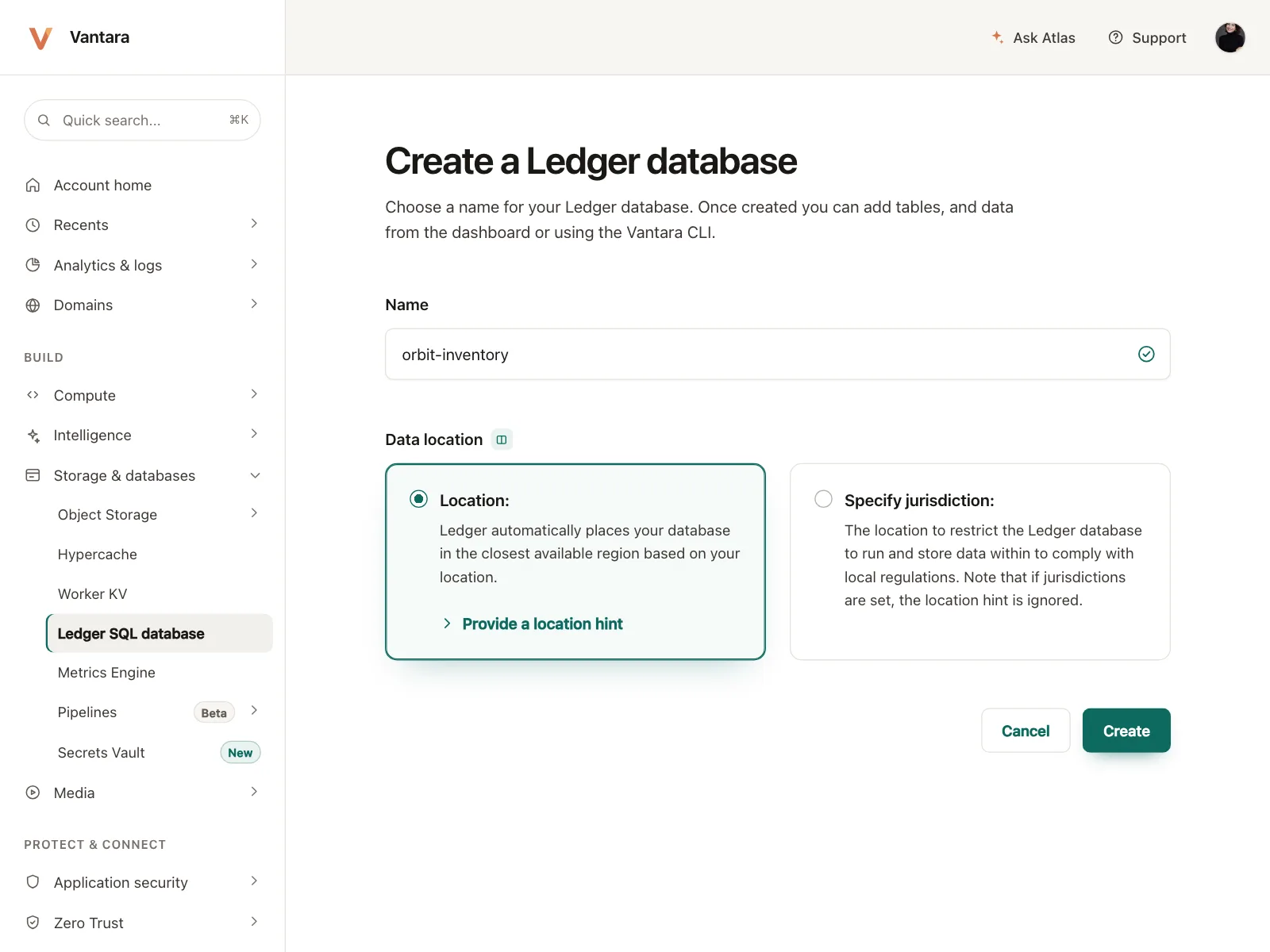1270x952 pixels.
Task: Click the Beta badge next to Pipelines
Action: 214,712
